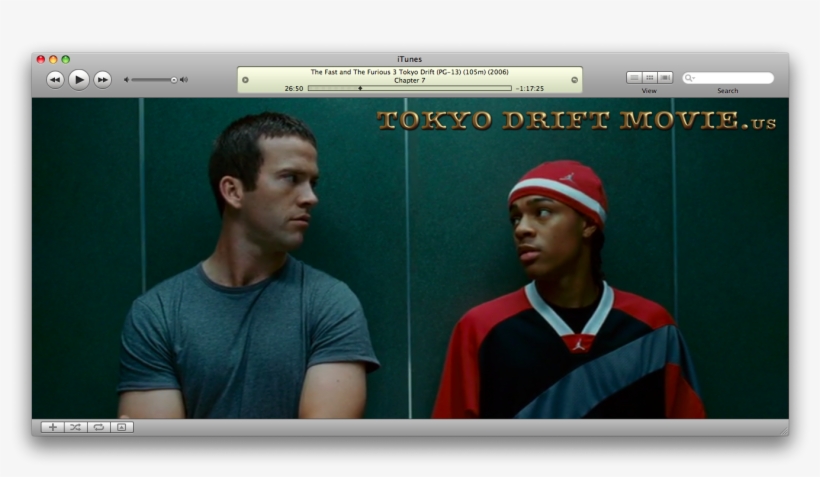Screen dimensions: 820x477
Task: Toggle repeat mode
Action: [x=98, y=427]
